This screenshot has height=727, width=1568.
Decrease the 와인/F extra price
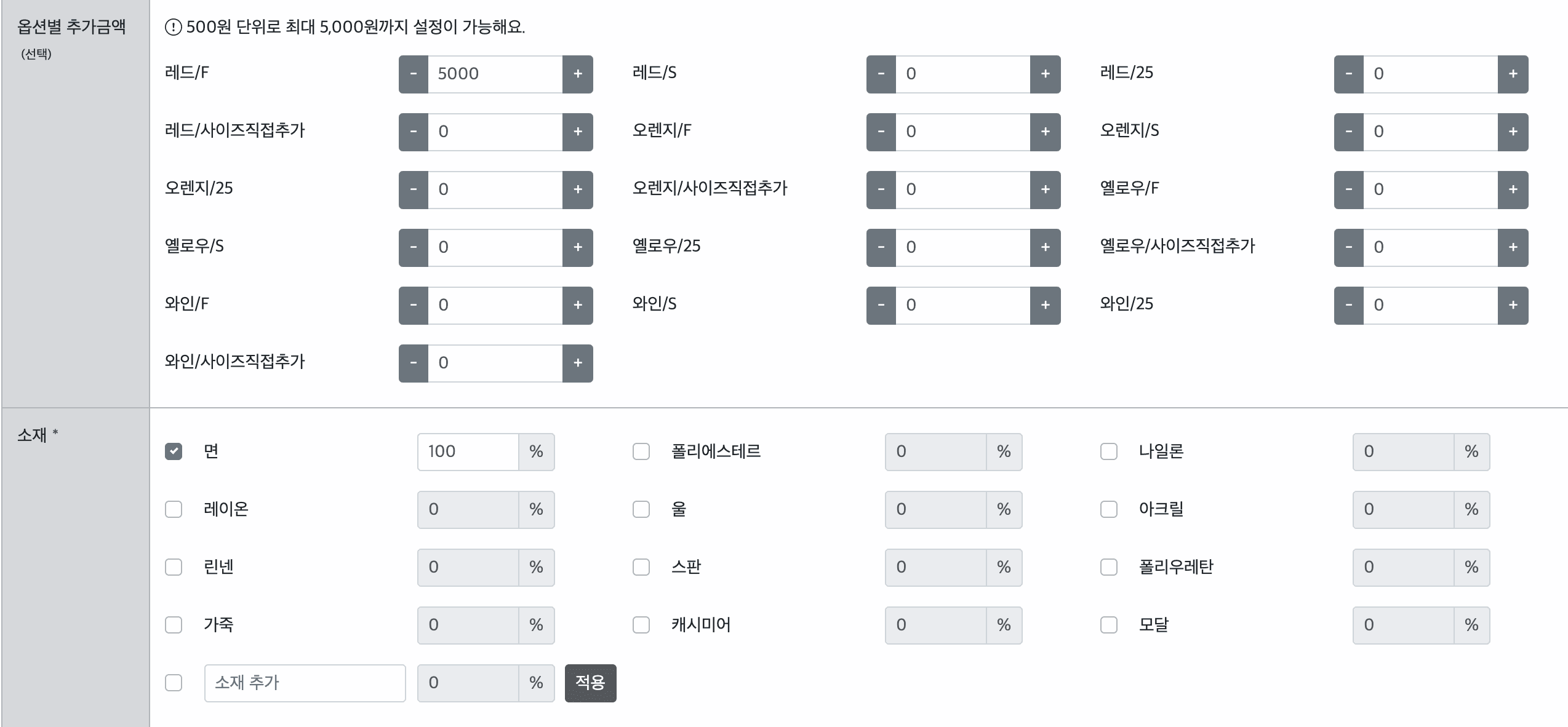click(414, 305)
